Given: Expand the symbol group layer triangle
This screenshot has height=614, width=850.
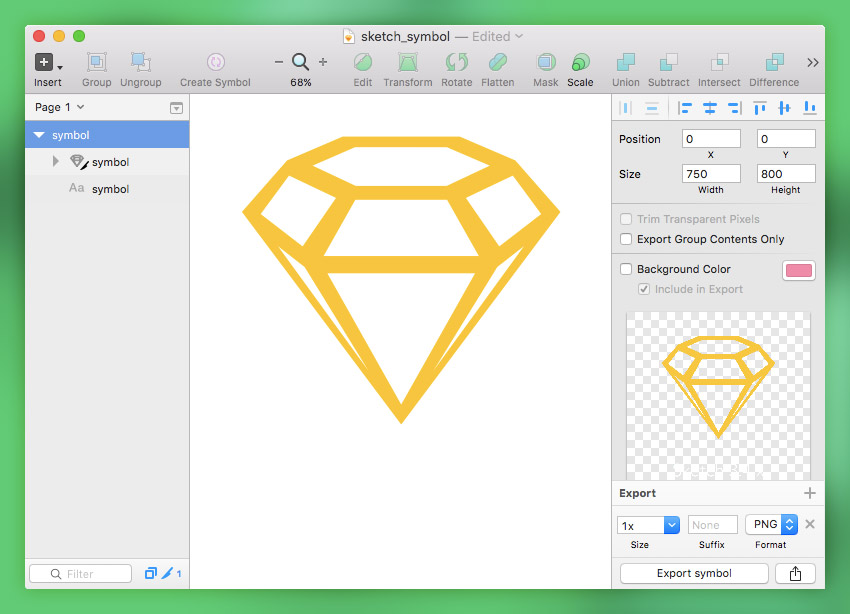Looking at the screenshot, I should click(56, 162).
